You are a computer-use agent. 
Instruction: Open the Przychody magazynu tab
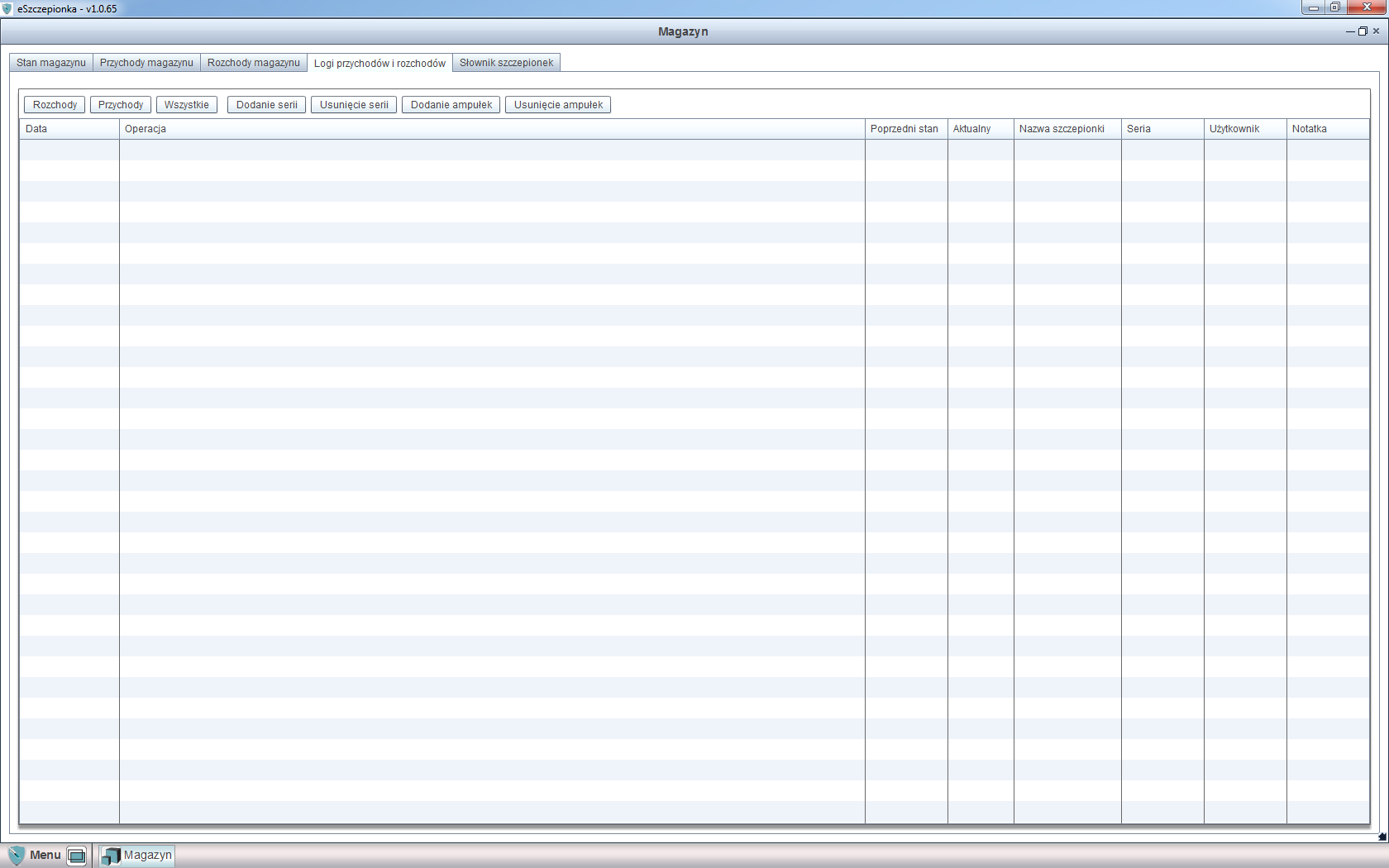pyautogui.click(x=146, y=63)
